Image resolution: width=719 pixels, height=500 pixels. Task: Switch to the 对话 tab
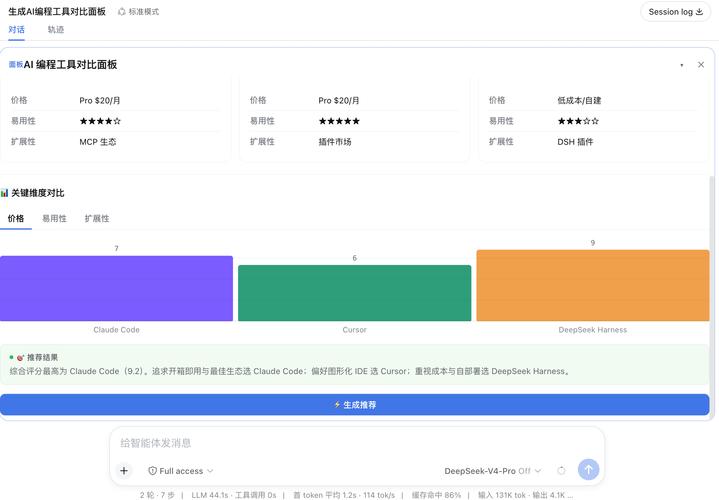point(17,30)
